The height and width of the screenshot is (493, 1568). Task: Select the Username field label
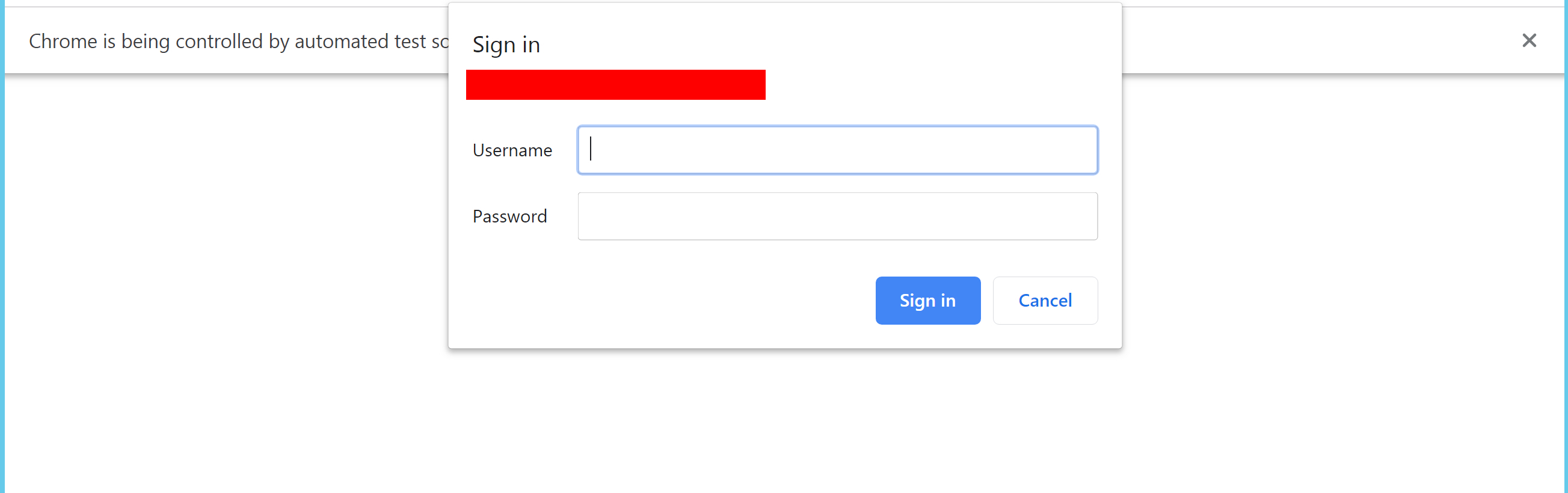[x=512, y=150]
